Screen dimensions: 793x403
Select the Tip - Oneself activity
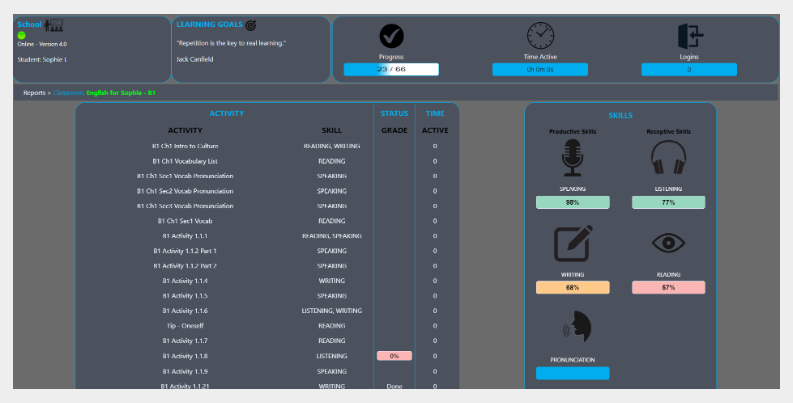(185, 326)
